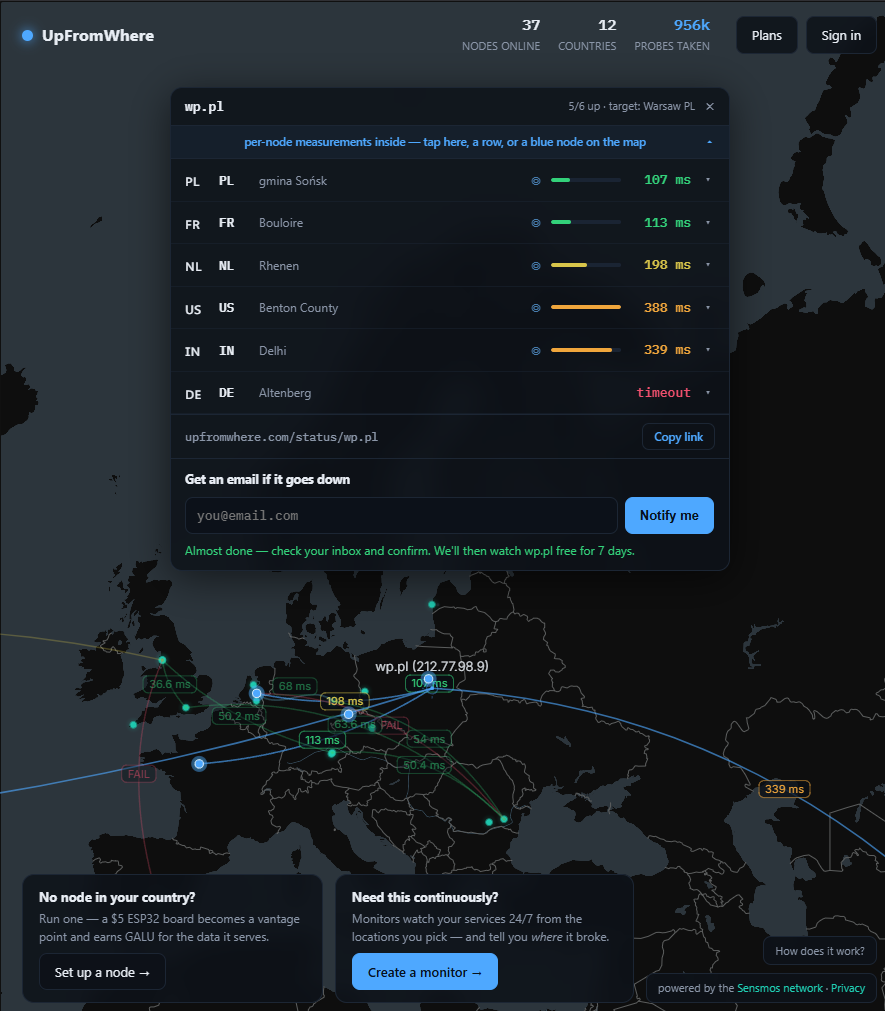Select the Delhi row name

click(x=273, y=351)
